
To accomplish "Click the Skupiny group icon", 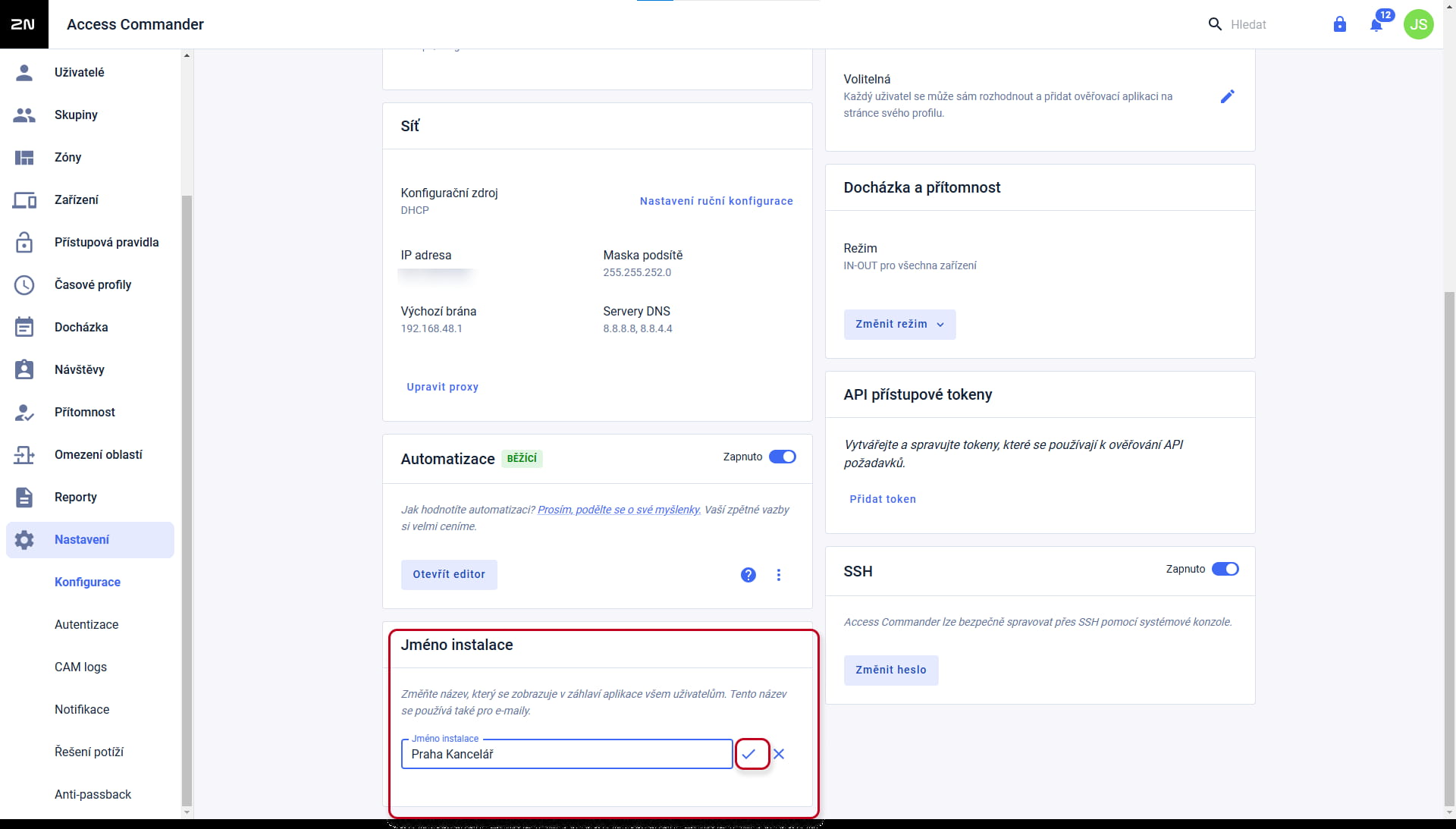I will point(24,115).
